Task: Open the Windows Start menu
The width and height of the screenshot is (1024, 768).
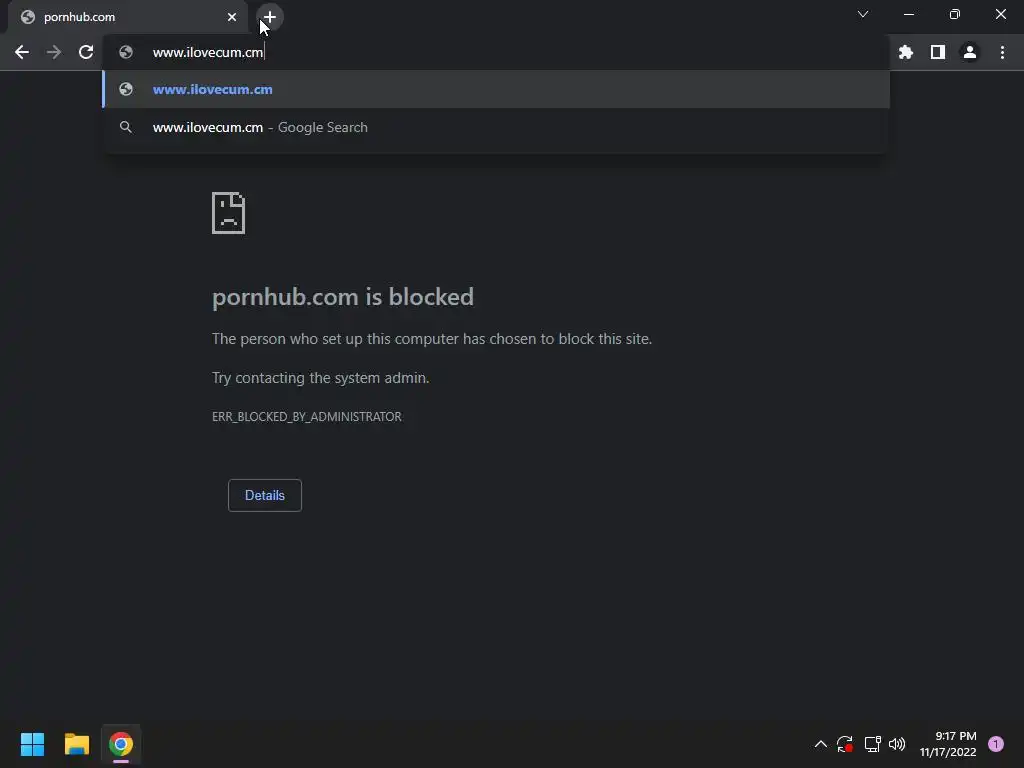Action: [x=32, y=744]
